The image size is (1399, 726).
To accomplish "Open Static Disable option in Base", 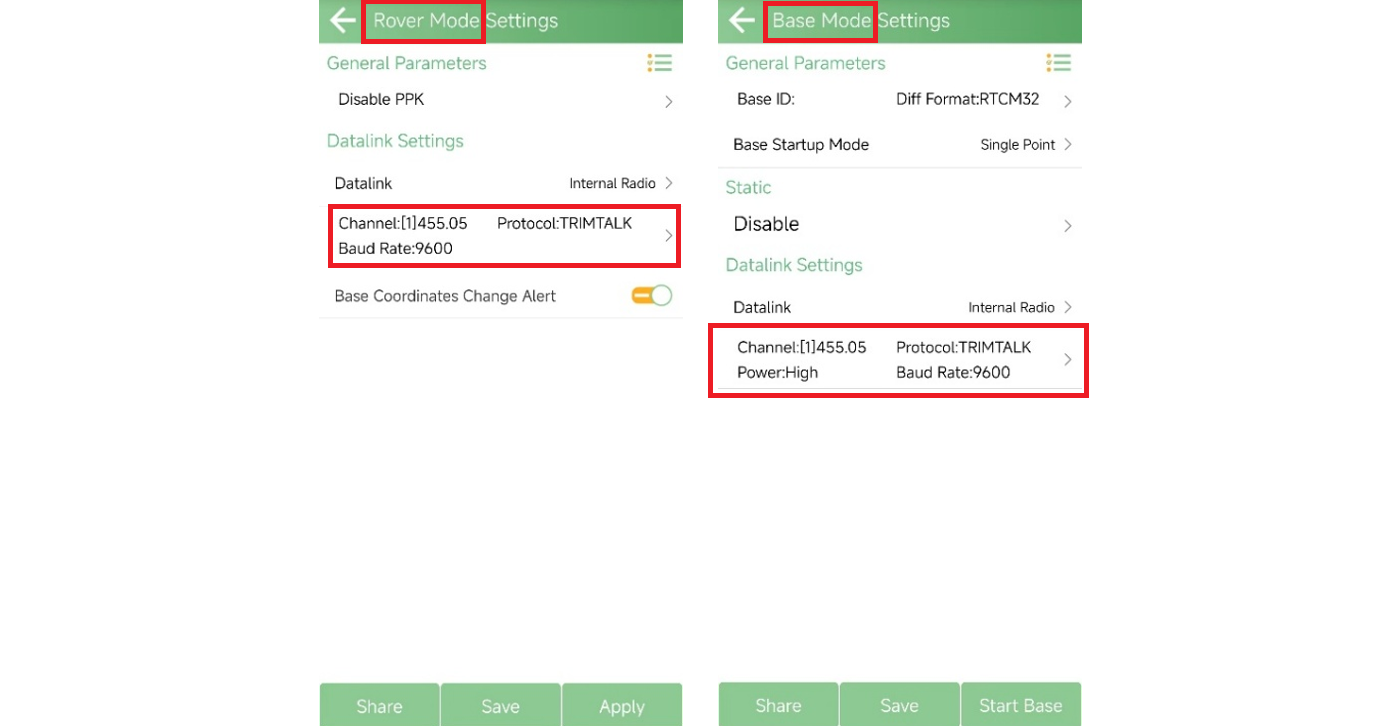I will coord(900,225).
